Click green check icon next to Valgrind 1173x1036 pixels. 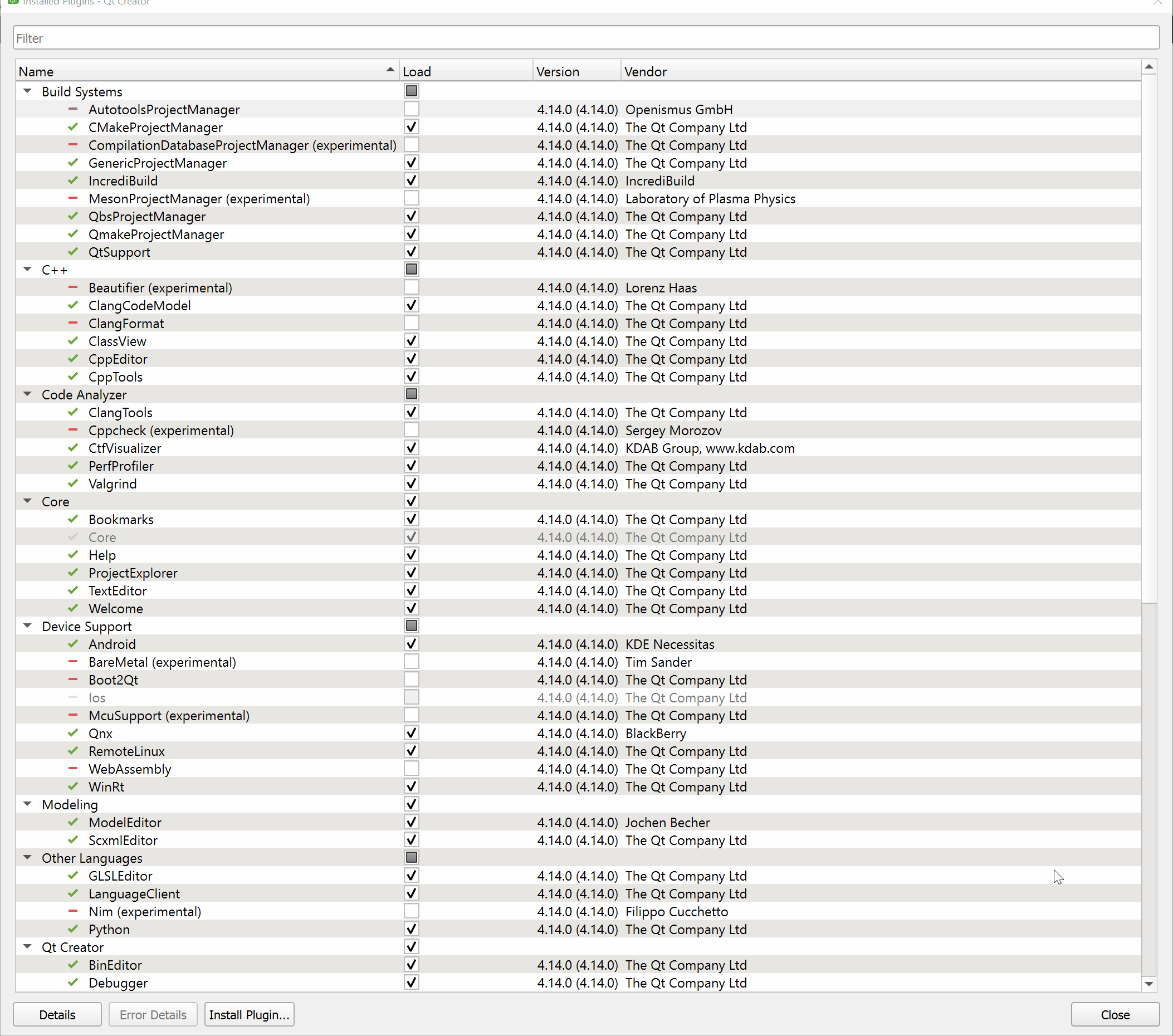(73, 483)
